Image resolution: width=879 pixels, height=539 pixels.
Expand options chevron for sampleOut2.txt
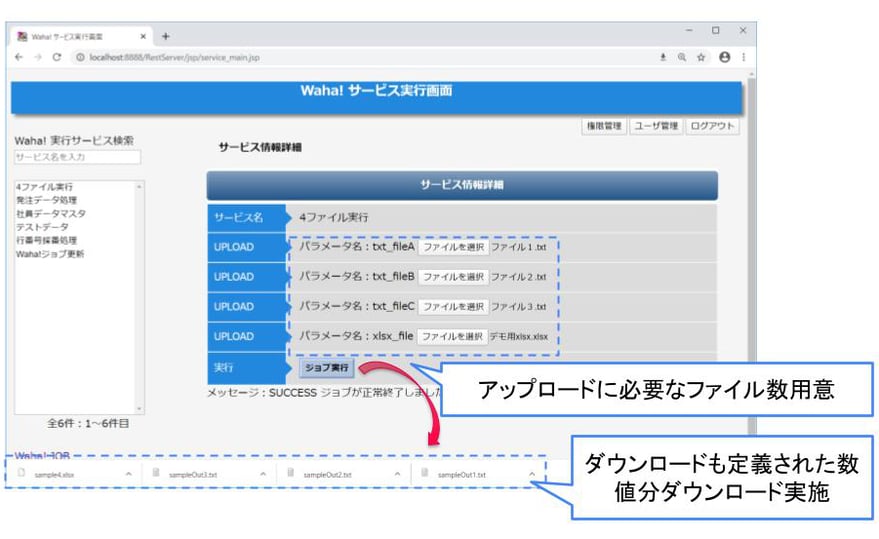tap(397, 474)
